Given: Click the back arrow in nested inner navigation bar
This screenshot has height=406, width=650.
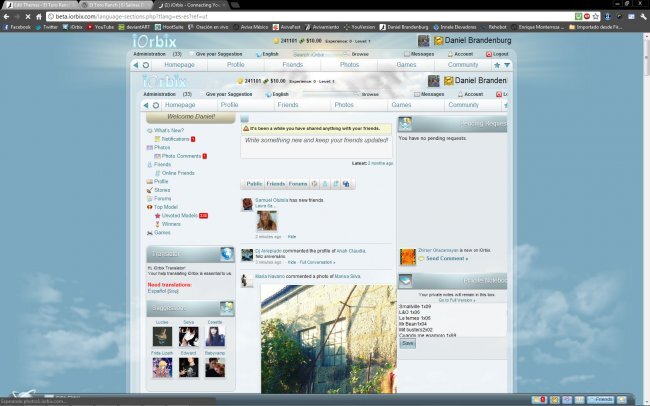Looking at the screenshot, I should [146, 105].
